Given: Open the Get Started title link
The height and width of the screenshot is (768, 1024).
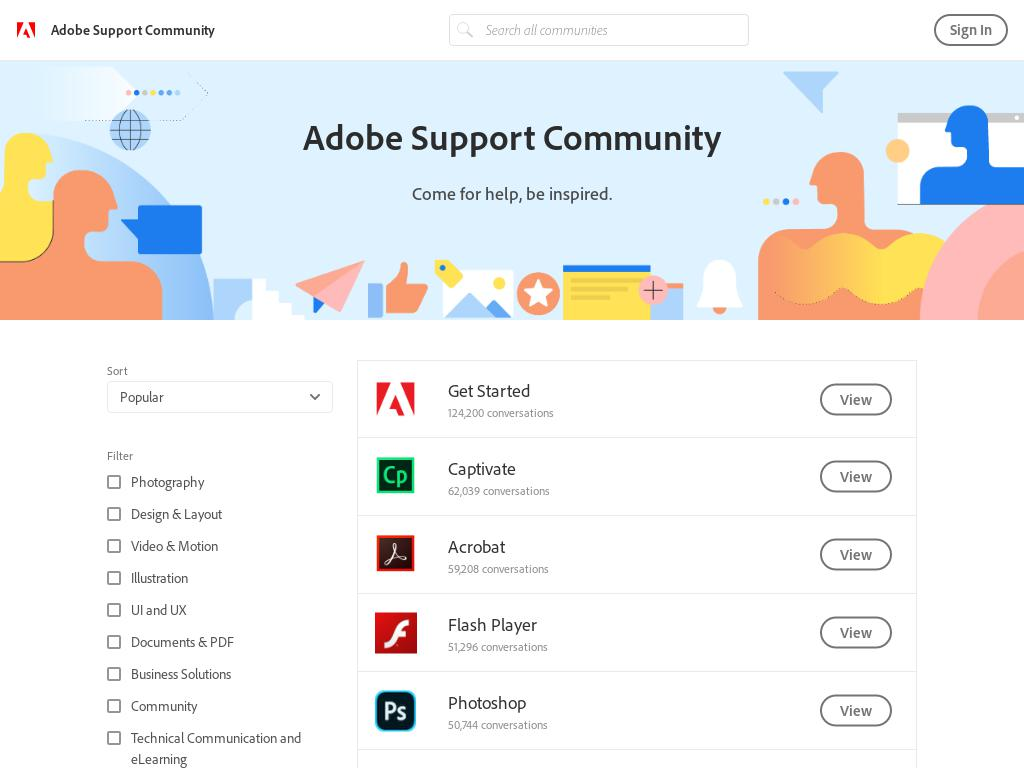Looking at the screenshot, I should point(488,391).
